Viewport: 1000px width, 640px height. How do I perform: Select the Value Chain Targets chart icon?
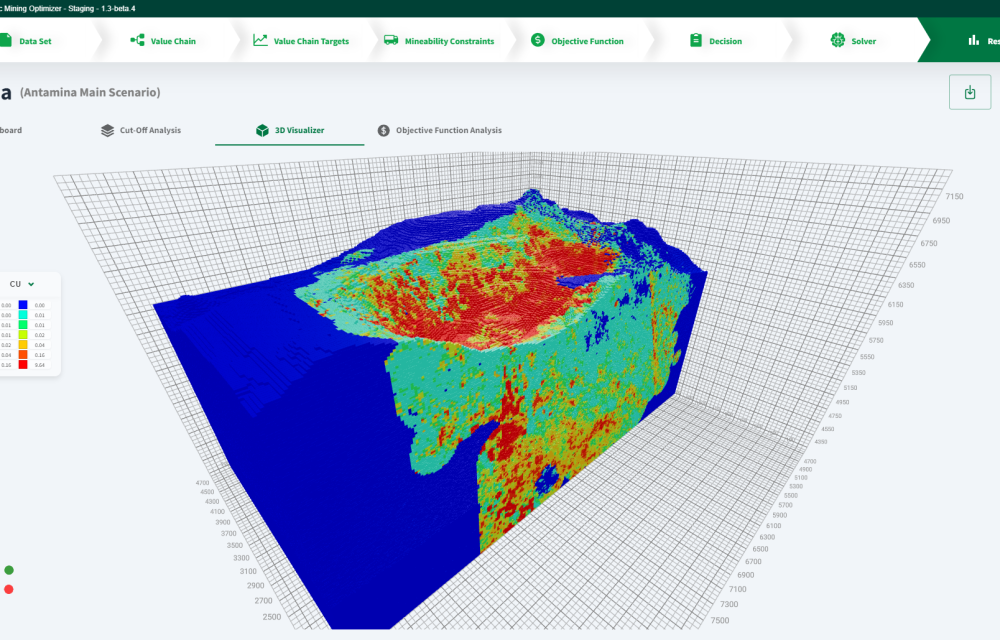coord(260,41)
